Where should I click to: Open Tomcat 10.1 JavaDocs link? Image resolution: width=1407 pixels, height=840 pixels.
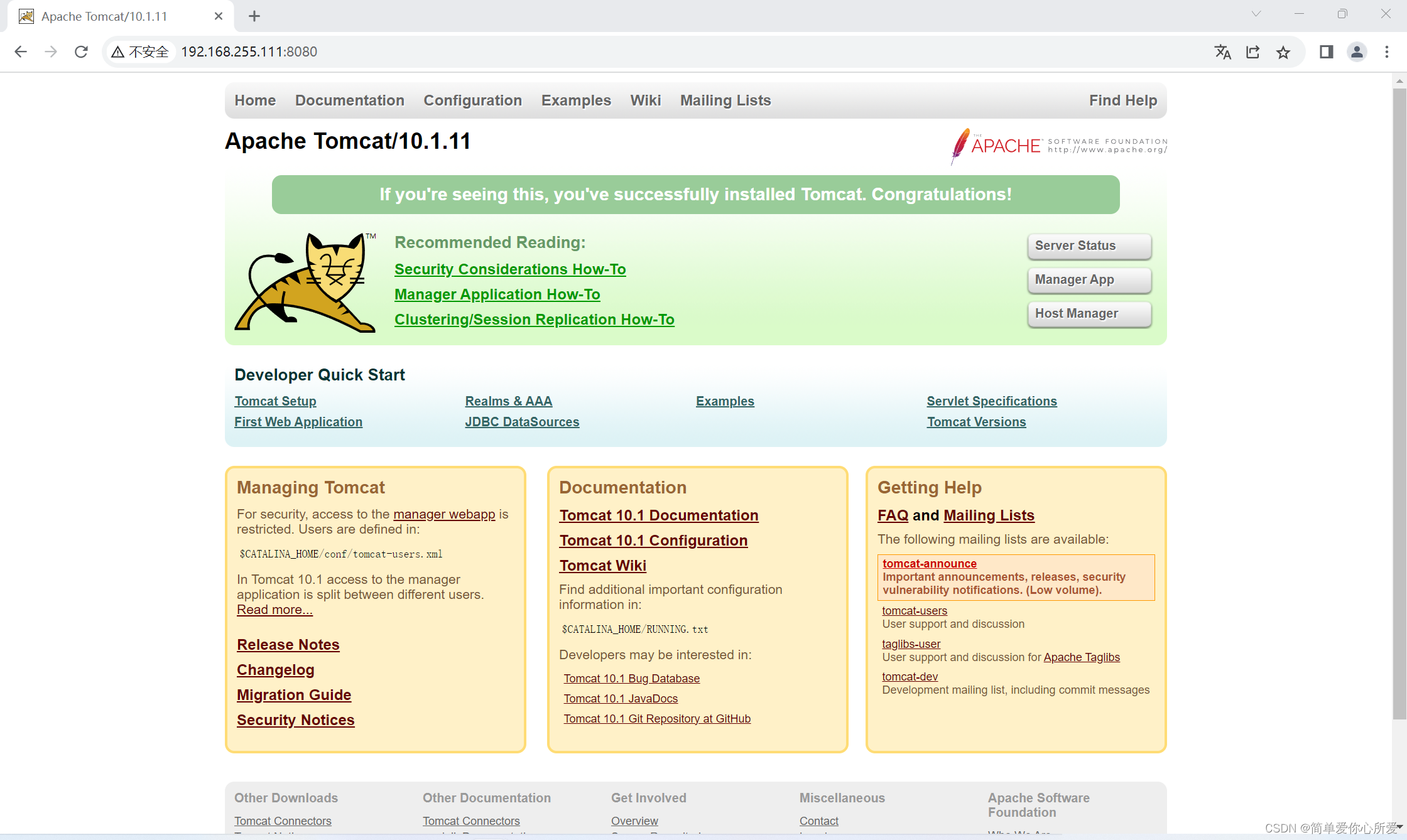[x=621, y=699]
